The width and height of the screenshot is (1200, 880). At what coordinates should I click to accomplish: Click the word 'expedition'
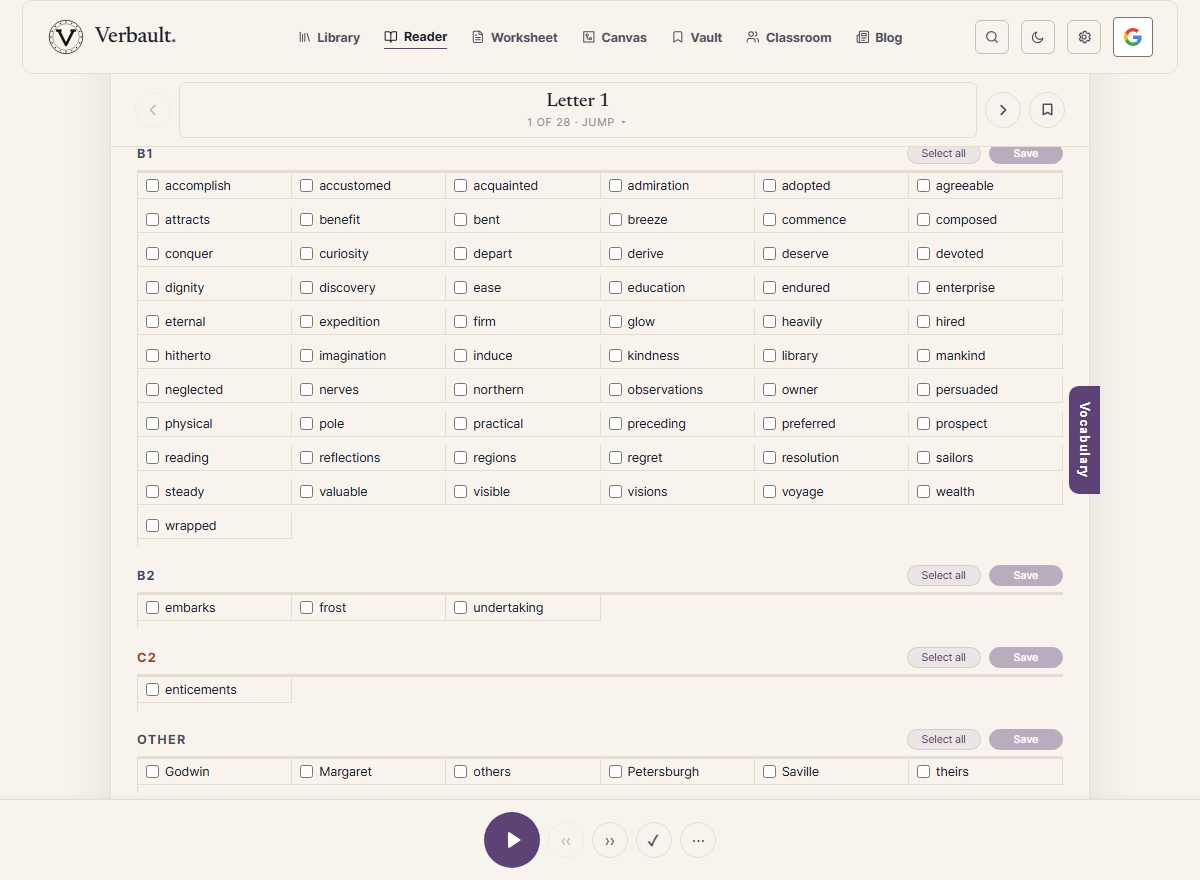click(350, 322)
